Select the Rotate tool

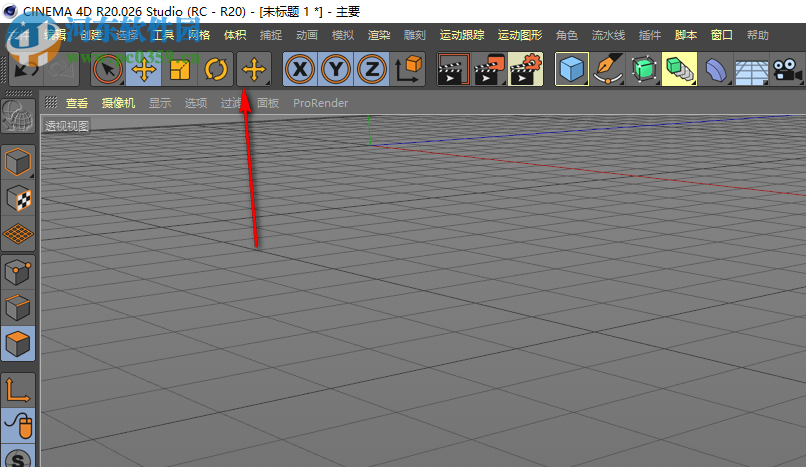216,69
